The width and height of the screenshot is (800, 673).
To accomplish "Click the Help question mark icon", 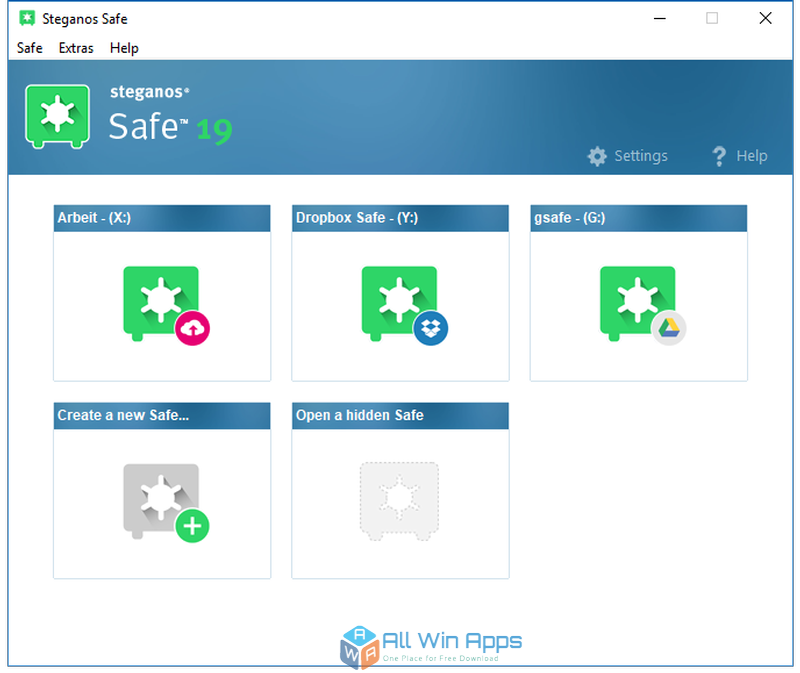I will 719,156.
